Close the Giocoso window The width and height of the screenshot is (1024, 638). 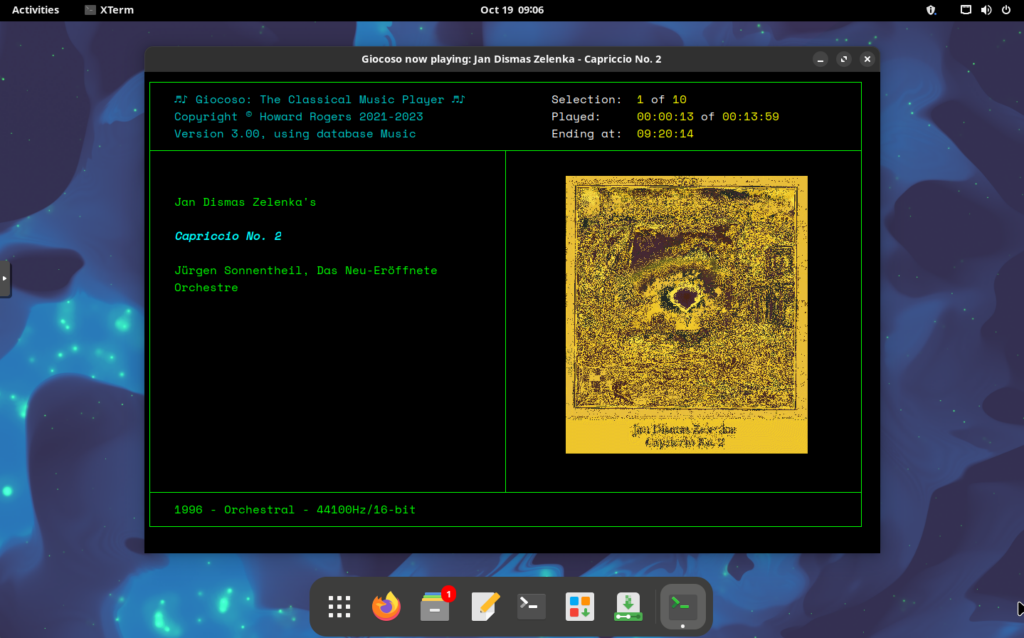pos(867,59)
